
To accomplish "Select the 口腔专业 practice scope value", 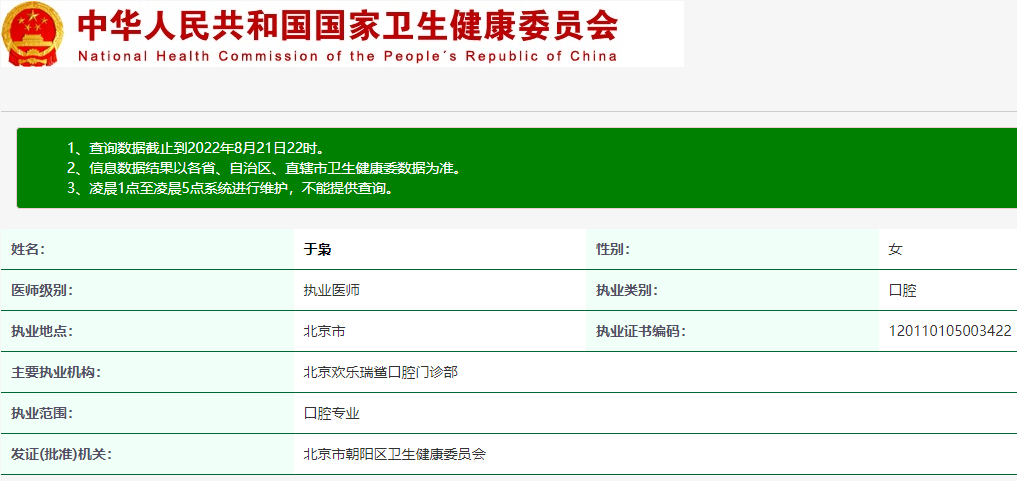I will [331, 413].
